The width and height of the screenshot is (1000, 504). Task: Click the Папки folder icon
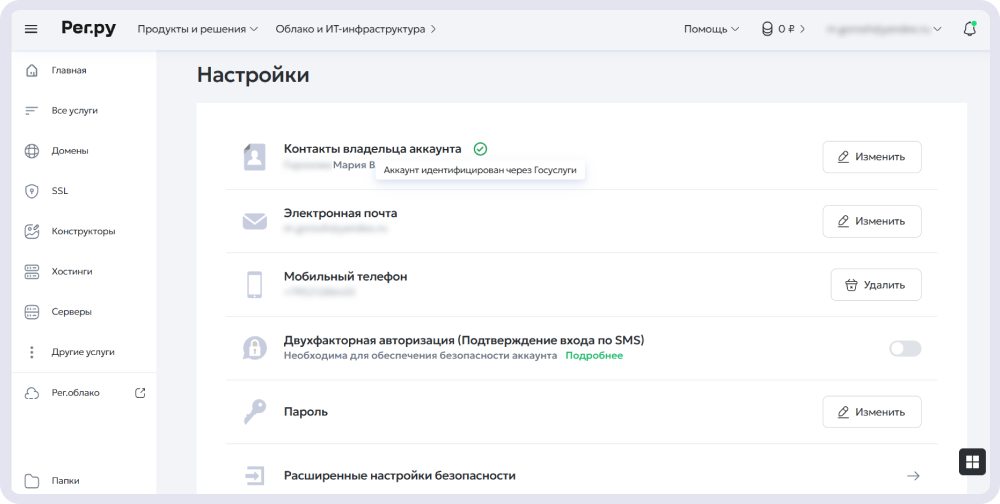(x=31, y=481)
